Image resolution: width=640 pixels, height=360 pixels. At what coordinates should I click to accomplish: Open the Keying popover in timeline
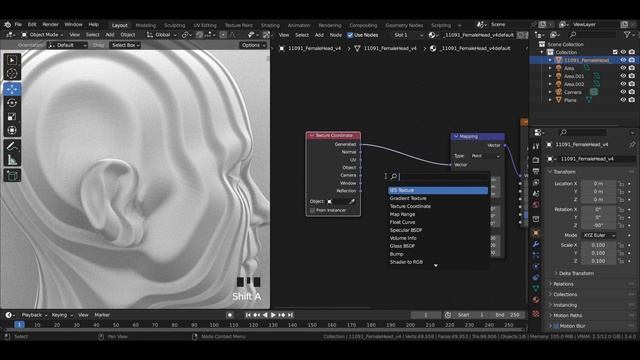pyautogui.click(x=62, y=315)
